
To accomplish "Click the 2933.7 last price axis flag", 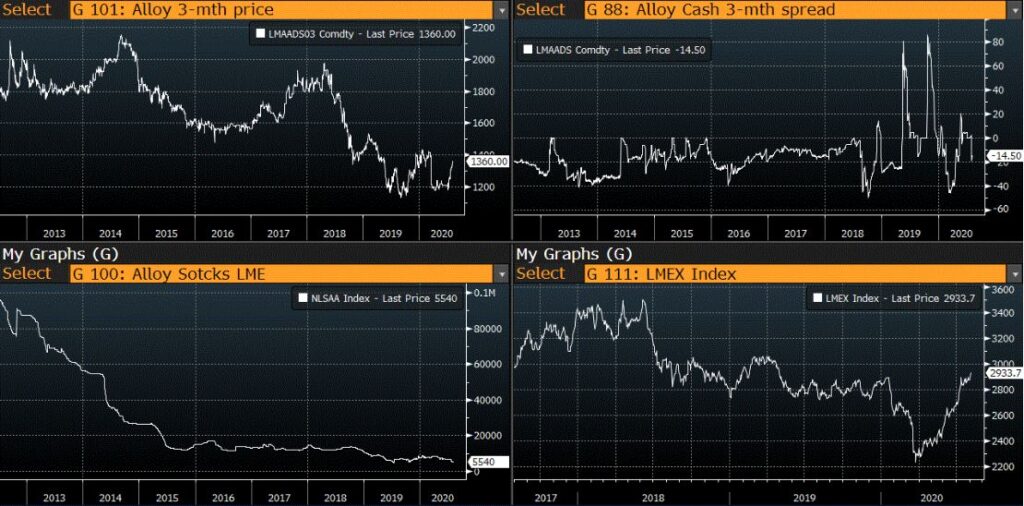I will point(1003,372).
